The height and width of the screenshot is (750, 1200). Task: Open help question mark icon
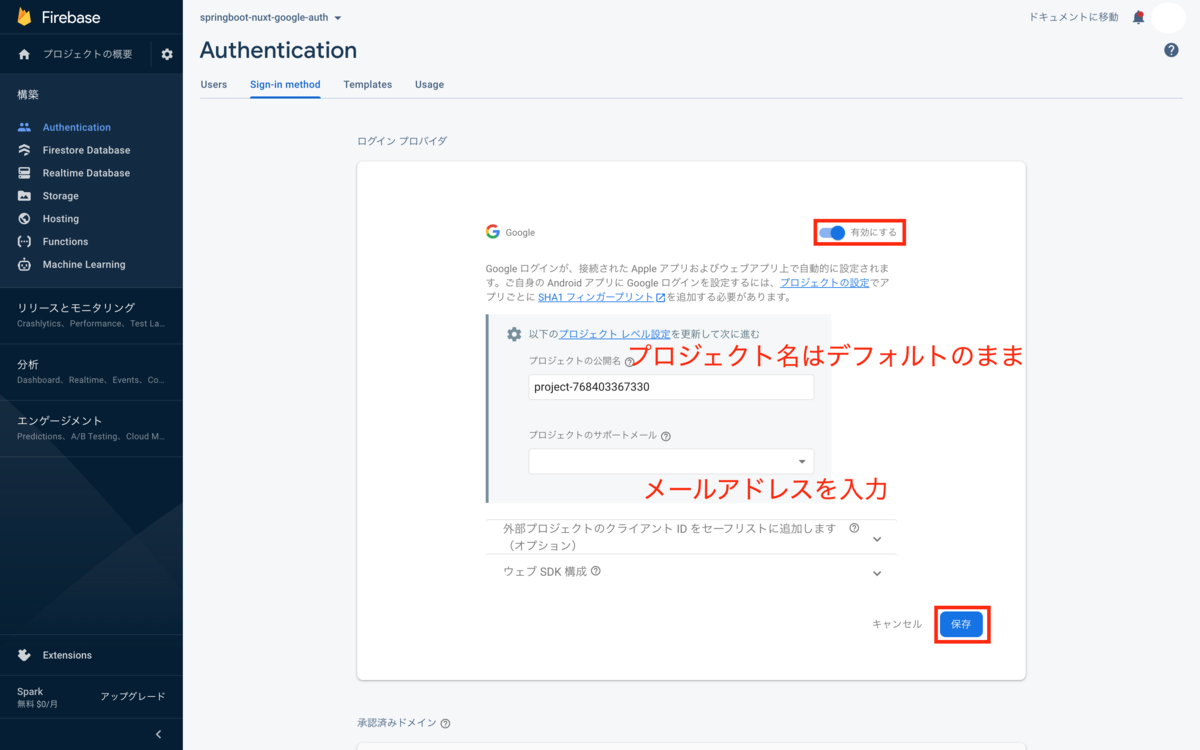pyautogui.click(x=1171, y=50)
